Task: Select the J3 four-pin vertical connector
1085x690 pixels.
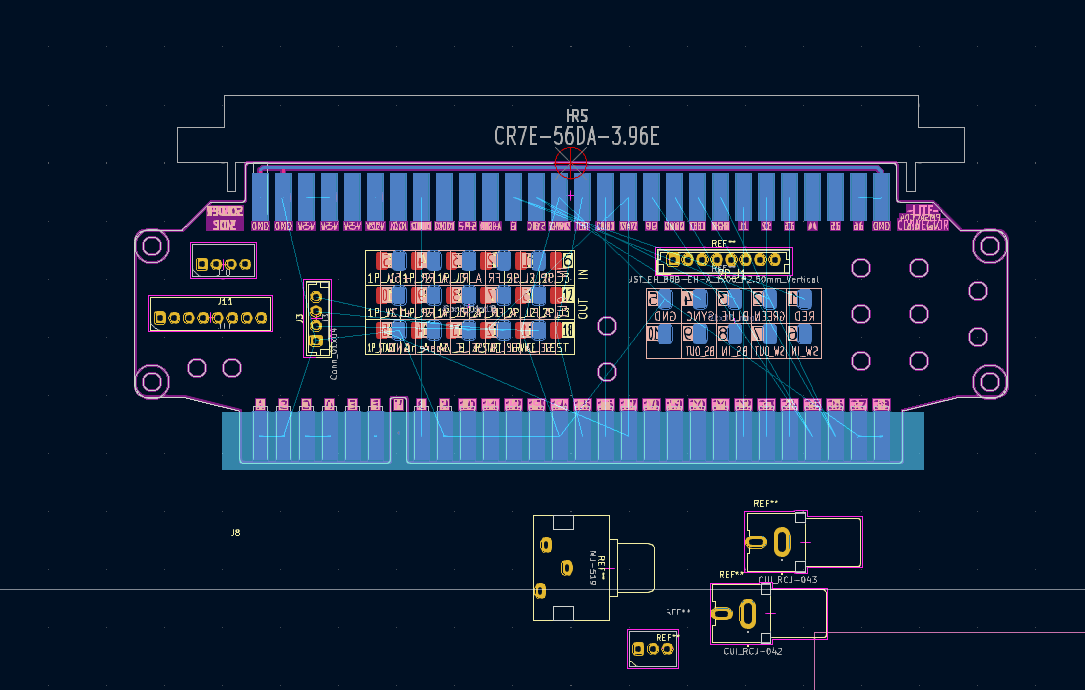Action: 317,318
